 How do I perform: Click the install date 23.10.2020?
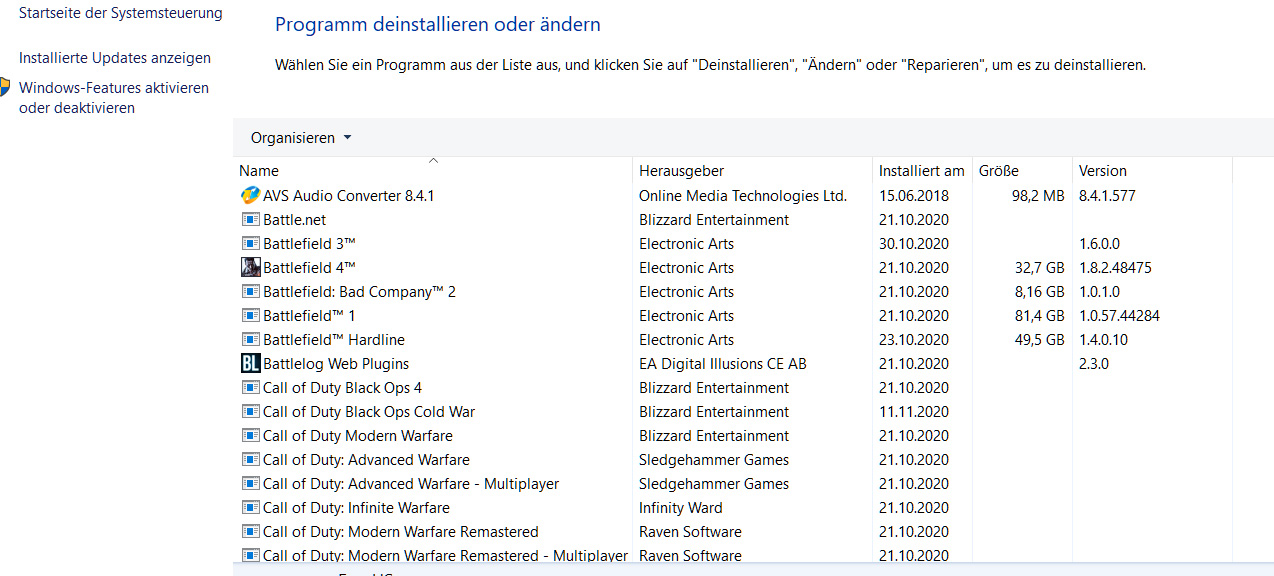(914, 340)
